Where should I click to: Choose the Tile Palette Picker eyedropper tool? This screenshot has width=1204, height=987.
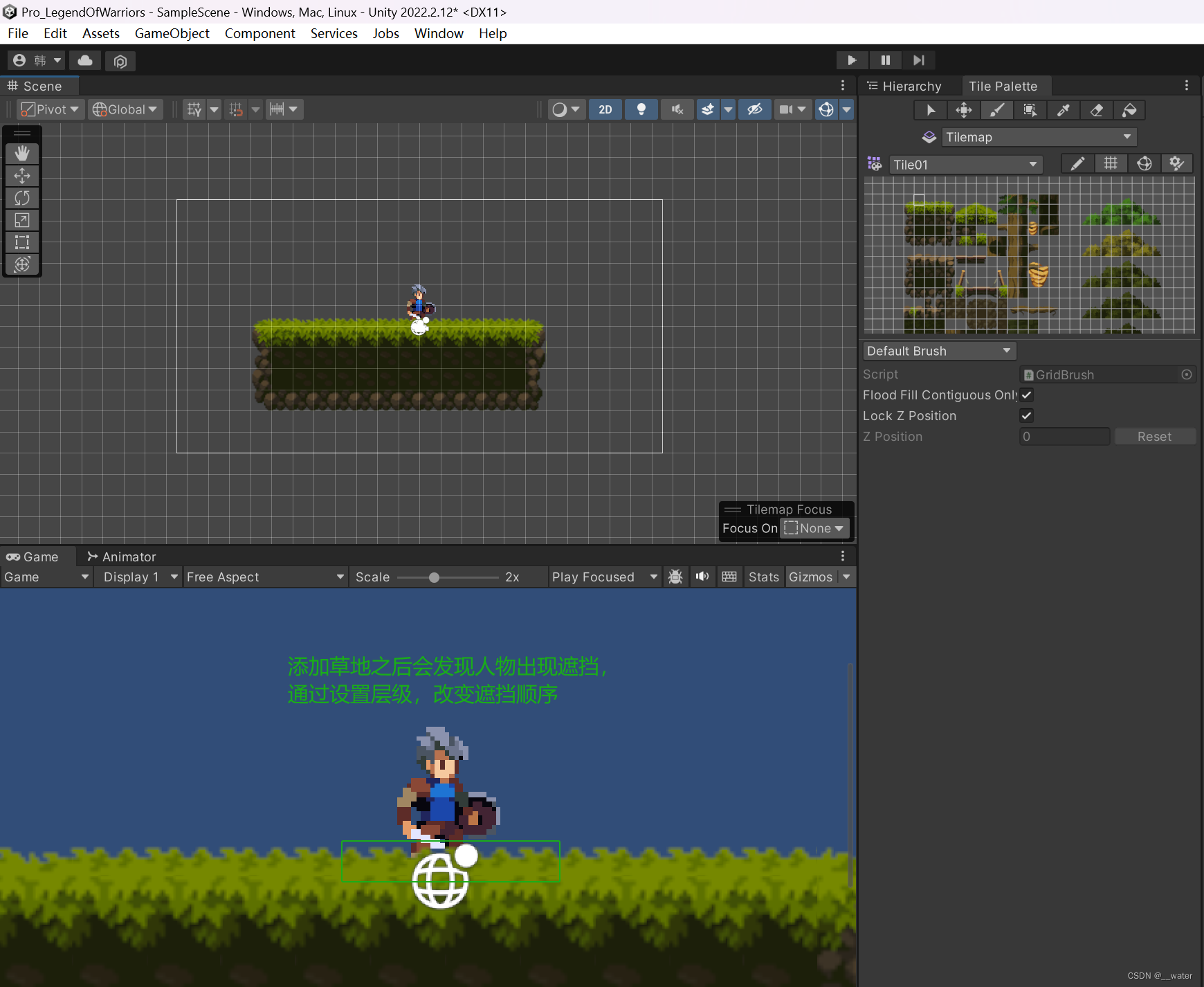1064,110
